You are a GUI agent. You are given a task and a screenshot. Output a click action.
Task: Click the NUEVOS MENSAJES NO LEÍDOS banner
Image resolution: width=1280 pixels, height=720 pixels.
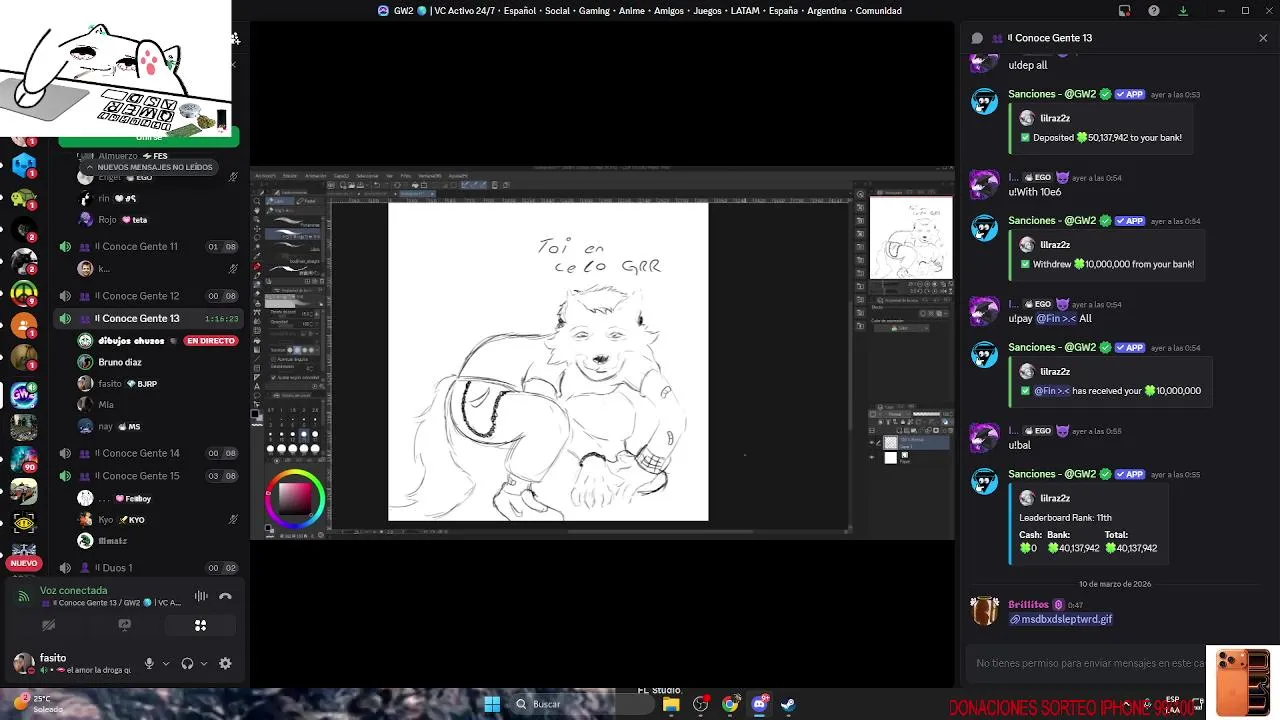pos(150,167)
